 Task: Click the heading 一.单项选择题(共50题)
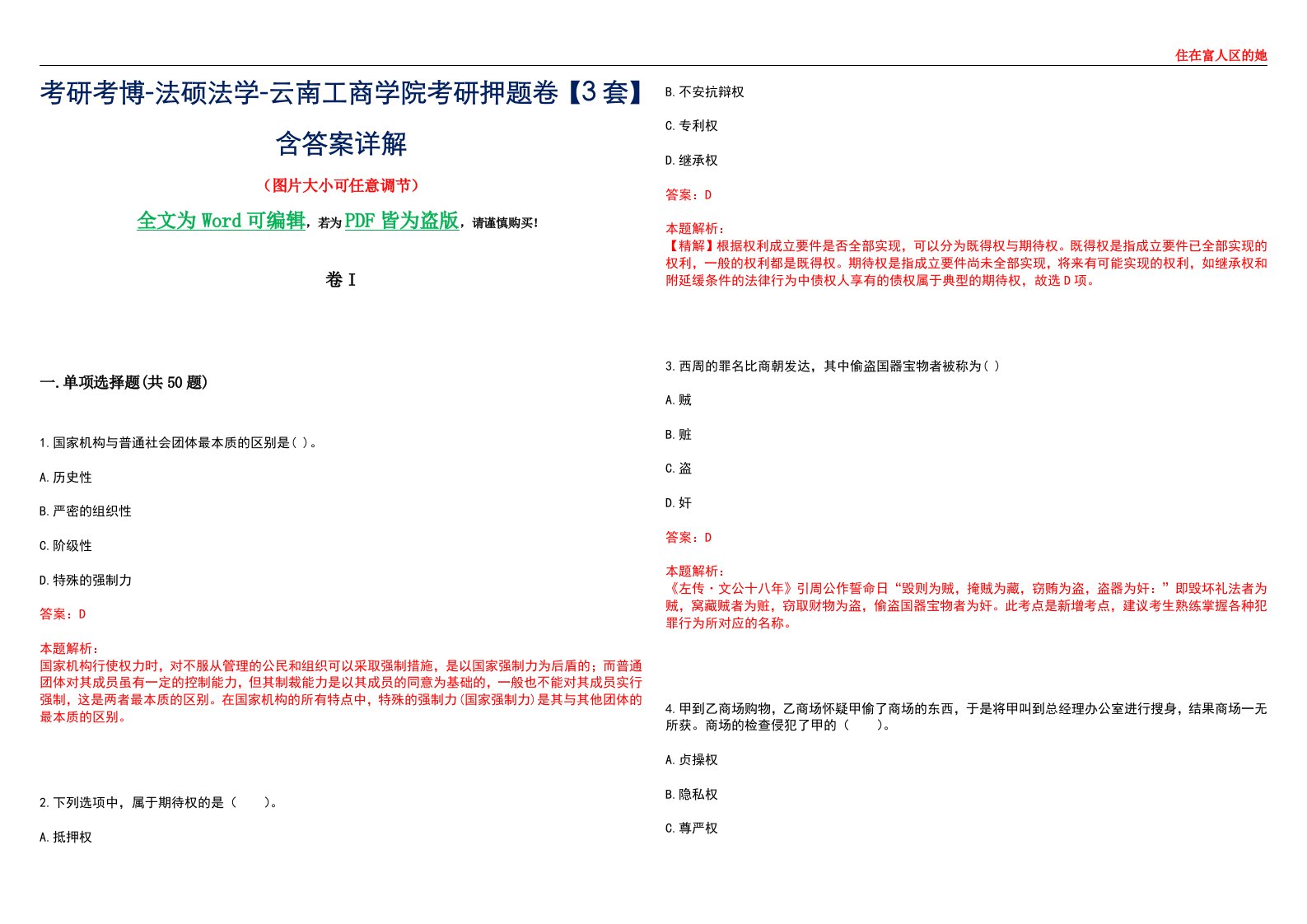coord(124,382)
